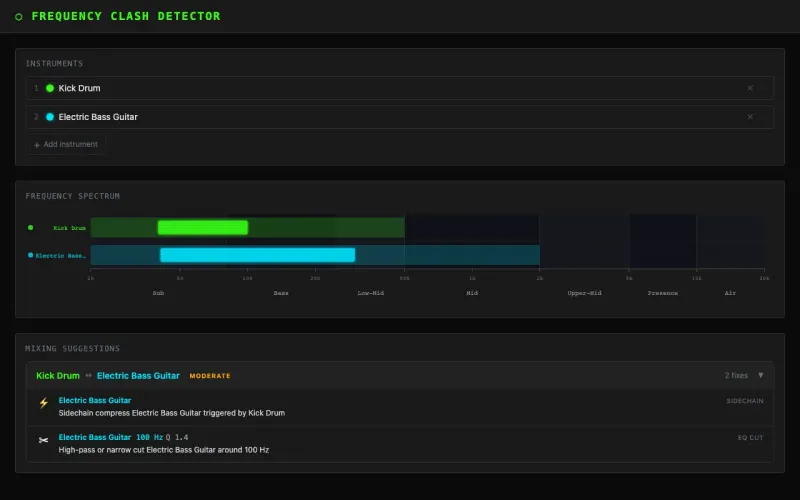Click the clash pair arrows icon
Image resolution: width=800 pixels, height=500 pixels.
click(88, 376)
